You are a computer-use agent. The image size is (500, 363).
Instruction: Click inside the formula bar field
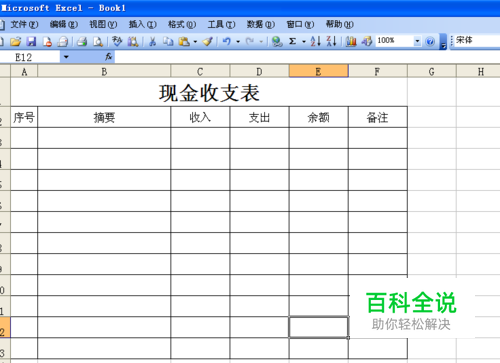(x=307, y=57)
